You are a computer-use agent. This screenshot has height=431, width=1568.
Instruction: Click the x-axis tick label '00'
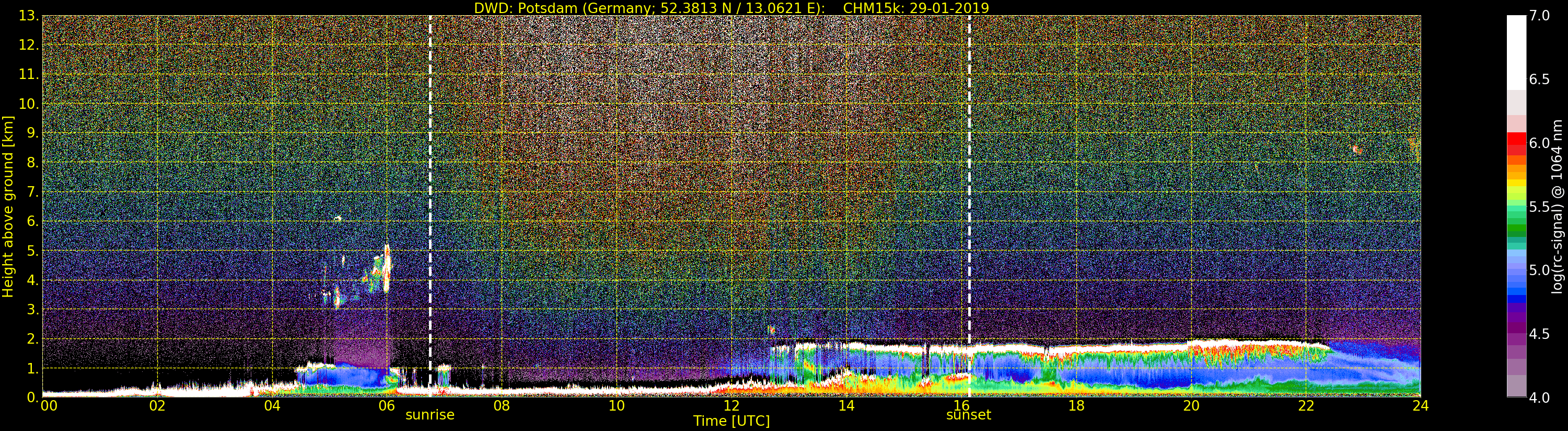(49, 405)
